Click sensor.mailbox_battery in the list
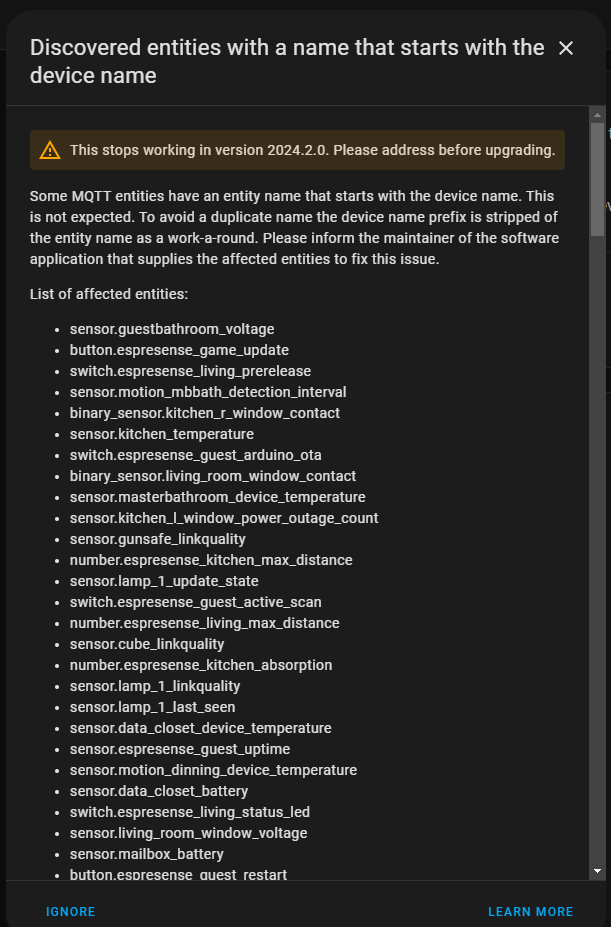 click(147, 854)
